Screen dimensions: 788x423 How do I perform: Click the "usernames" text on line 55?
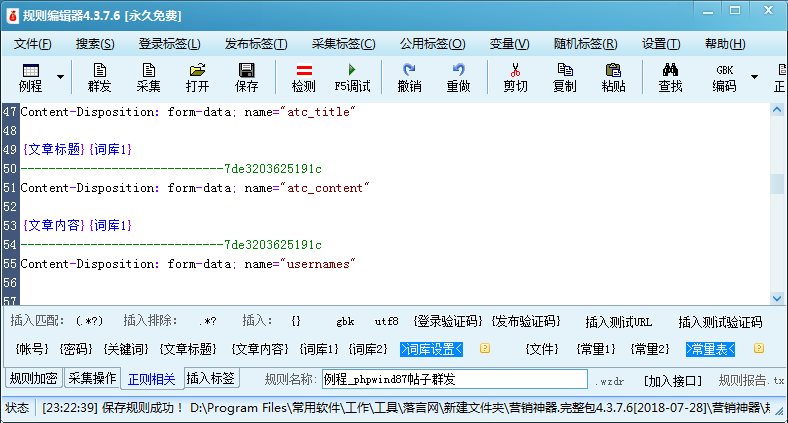[318, 264]
